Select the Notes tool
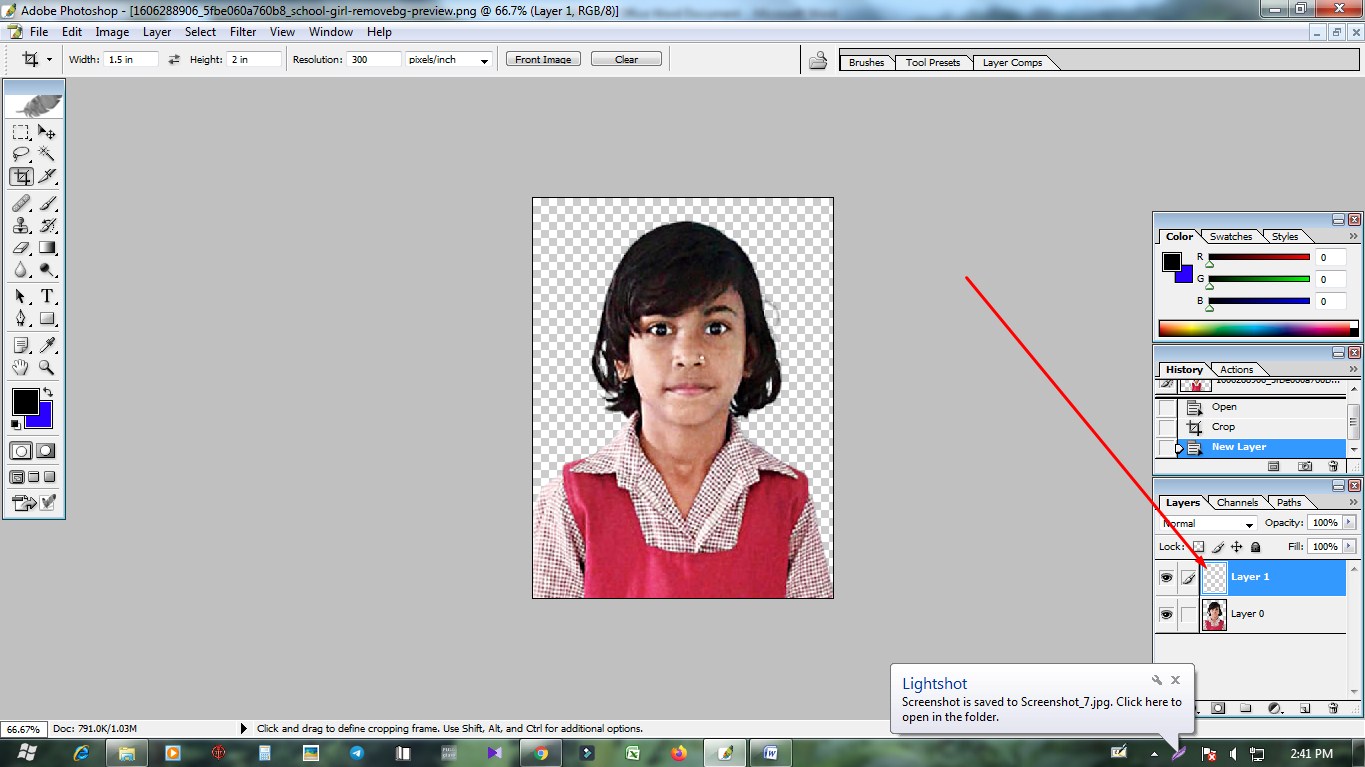 20,345
